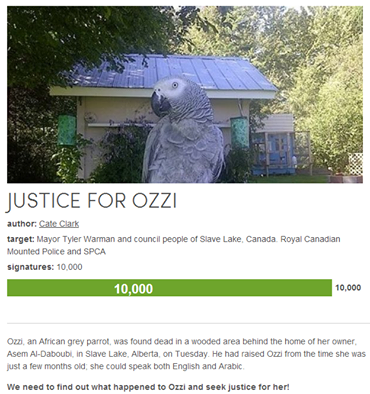Click the left green hanging lantern
This screenshot has height=394, width=370.
pyautogui.click(x=67, y=130)
